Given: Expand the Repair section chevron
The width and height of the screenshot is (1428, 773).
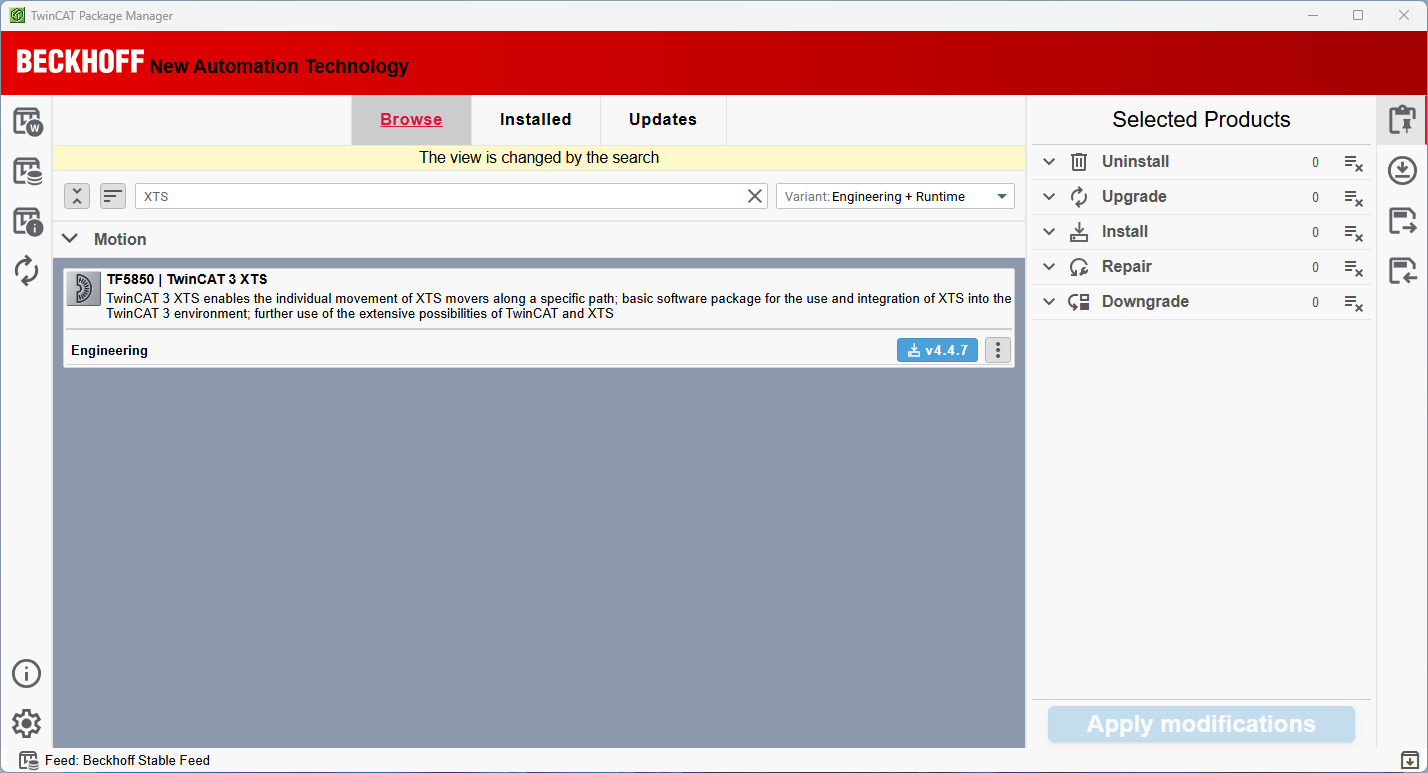Looking at the screenshot, I should pyautogui.click(x=1049, y=267).
